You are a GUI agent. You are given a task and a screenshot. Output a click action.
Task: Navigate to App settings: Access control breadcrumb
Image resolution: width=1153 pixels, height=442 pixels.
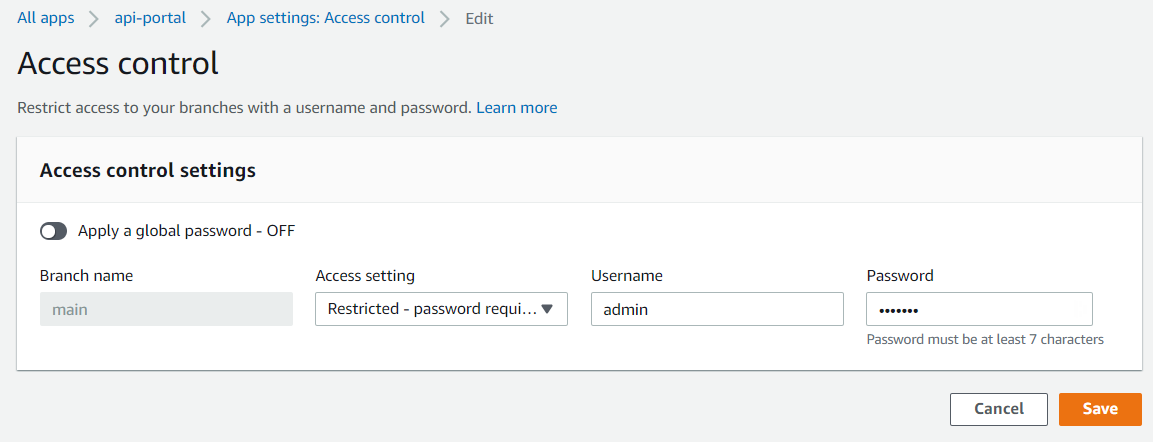pyautogui.click(x=325, y=18)
